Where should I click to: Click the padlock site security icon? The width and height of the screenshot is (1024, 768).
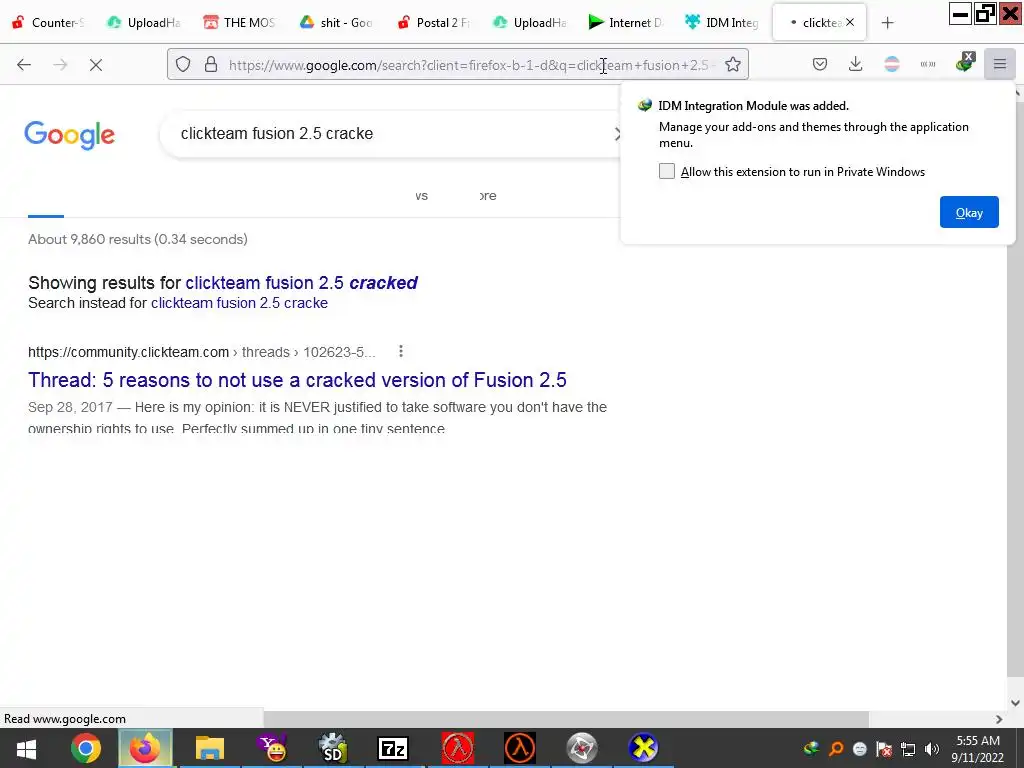[x=210, y=64]
